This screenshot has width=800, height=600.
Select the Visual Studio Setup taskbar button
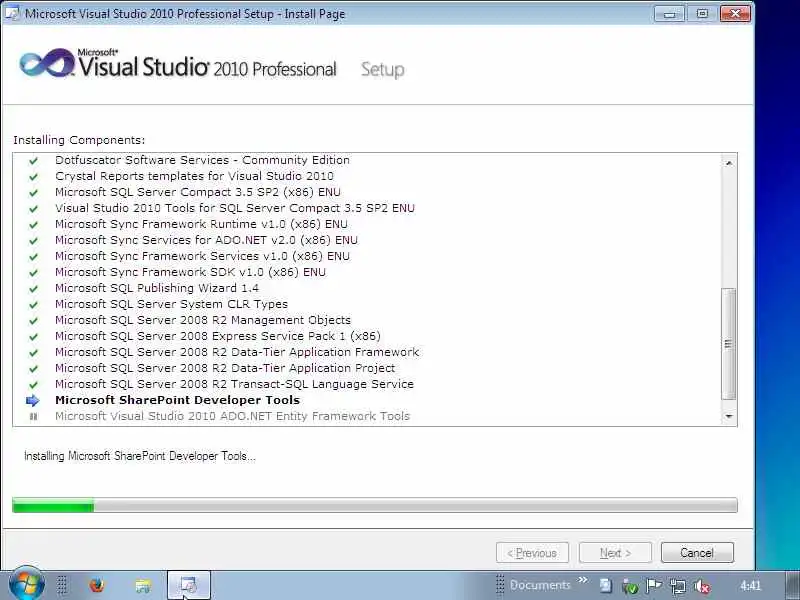tap(189, 585)
